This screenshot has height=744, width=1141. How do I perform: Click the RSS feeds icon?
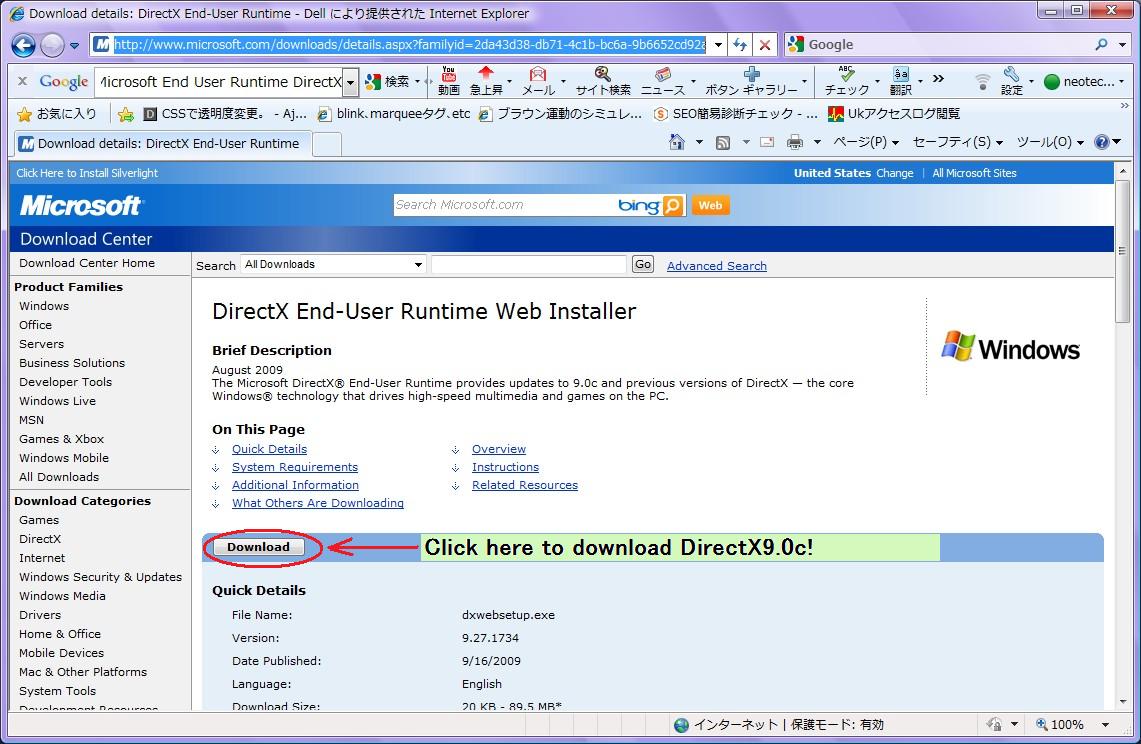pos(723,142)
